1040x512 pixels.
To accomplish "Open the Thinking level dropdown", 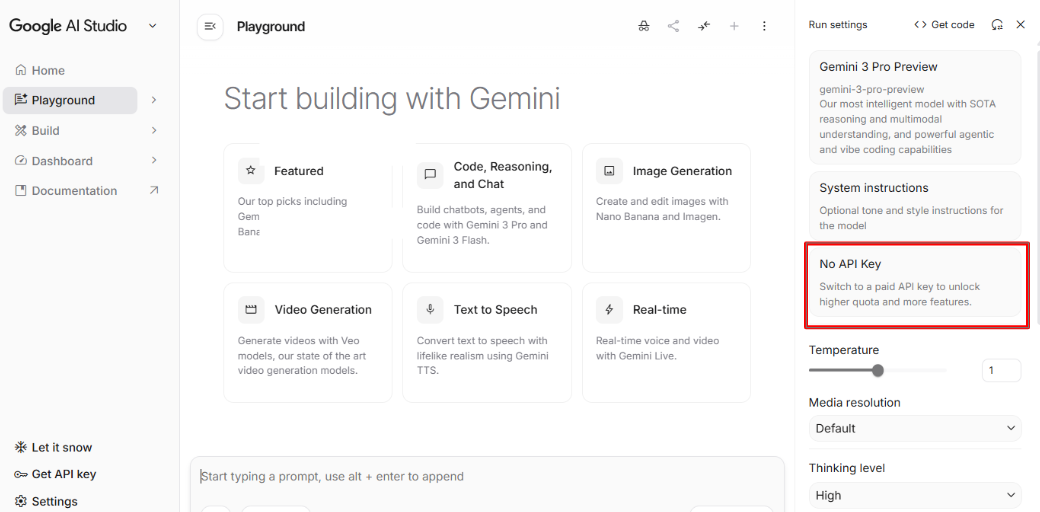I will [914, 495].
